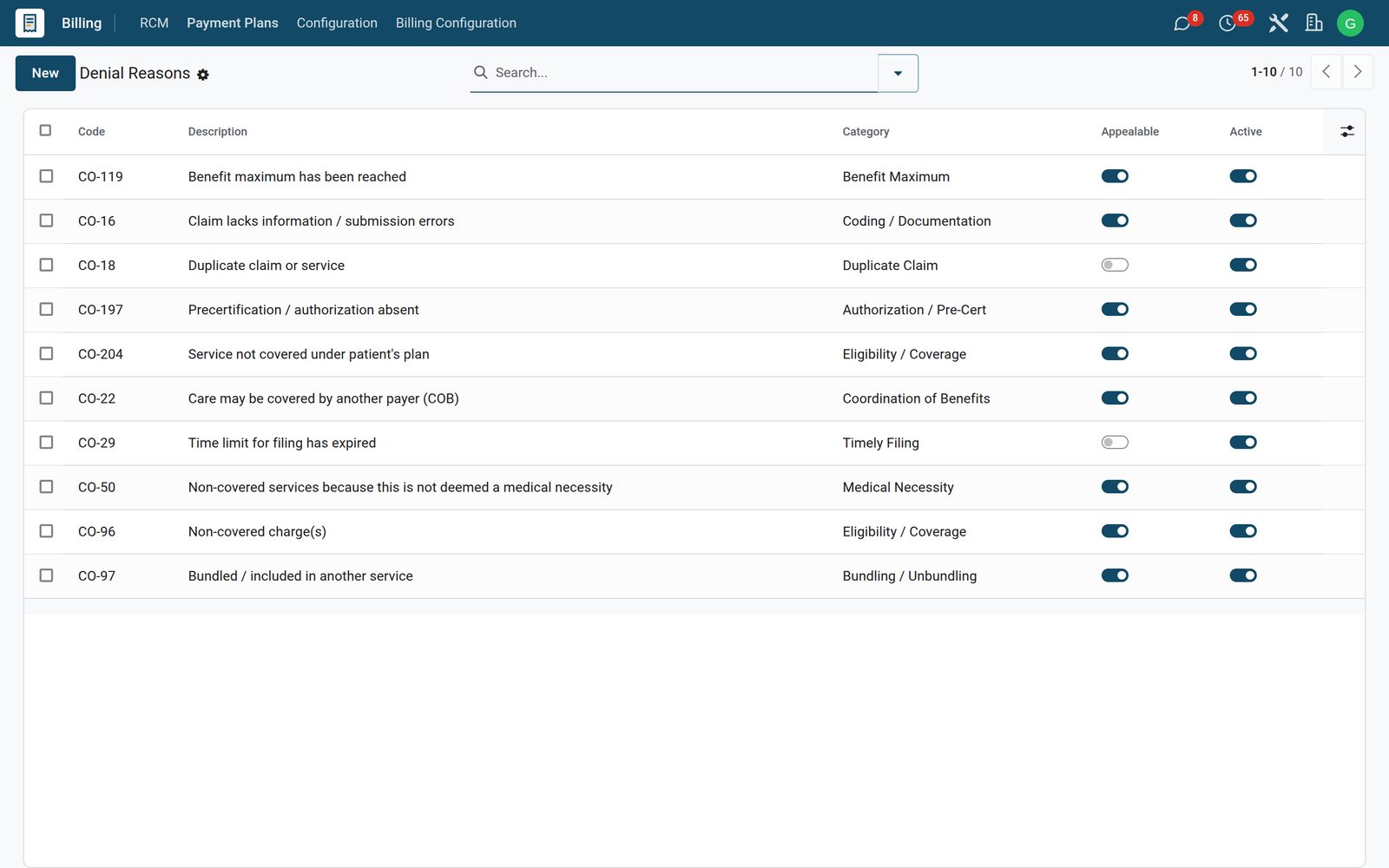Click the Billing app title

[82, 23]
